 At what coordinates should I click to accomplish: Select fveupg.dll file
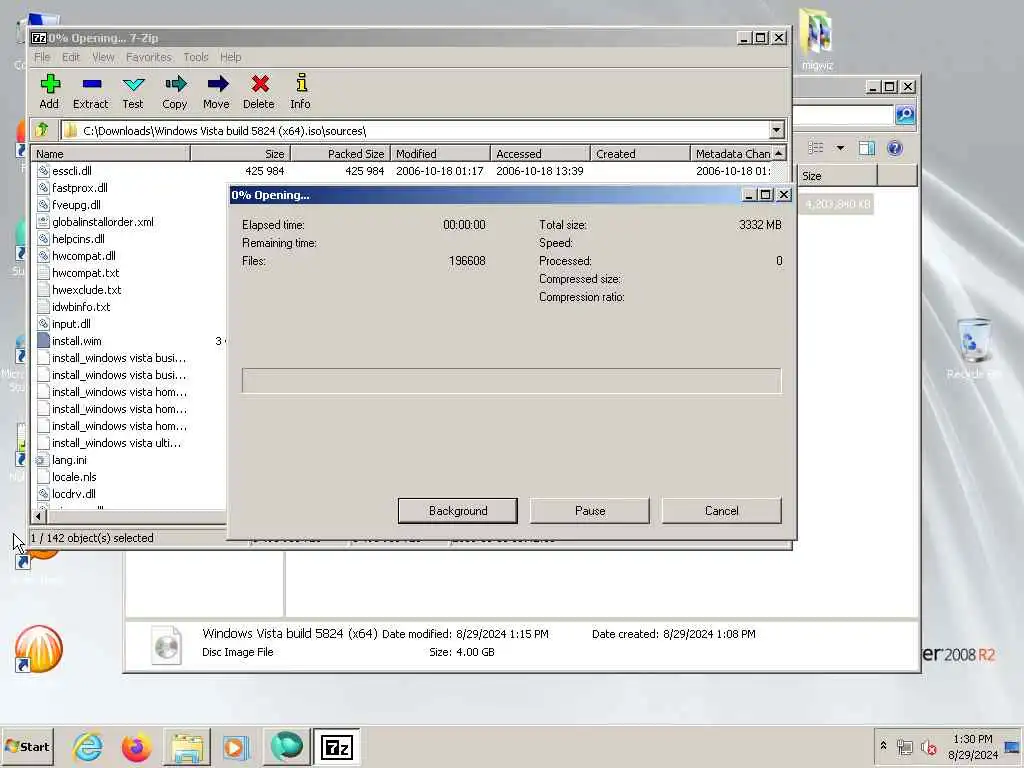[76, 205]
